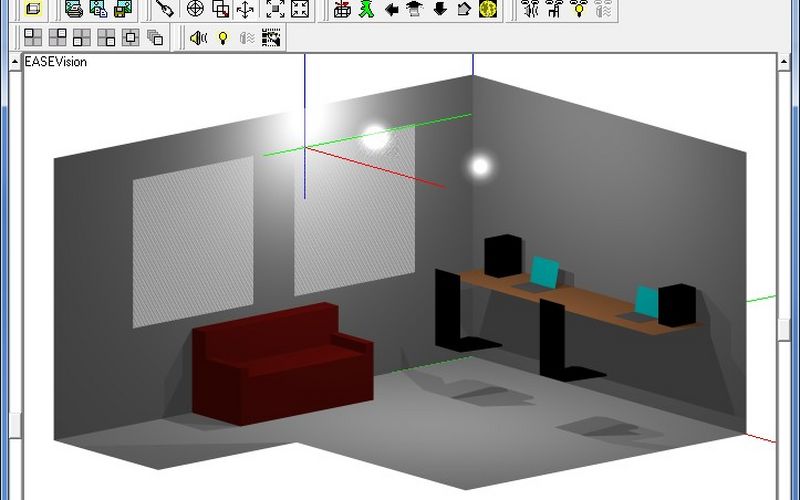Click the eyes-over-loudspeaker icon
800x500 pixels.
[530, 9]
